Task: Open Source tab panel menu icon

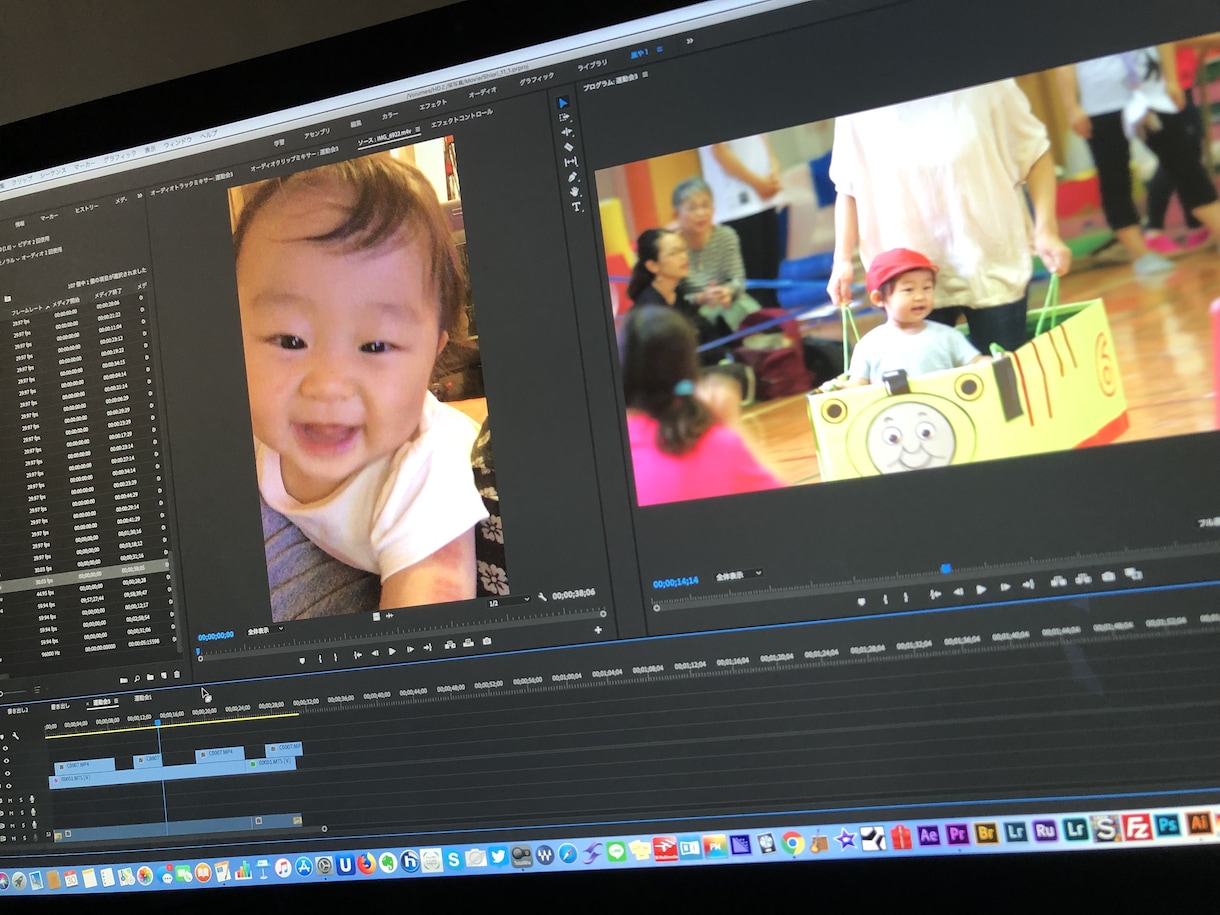Action: tap(418, 131)
